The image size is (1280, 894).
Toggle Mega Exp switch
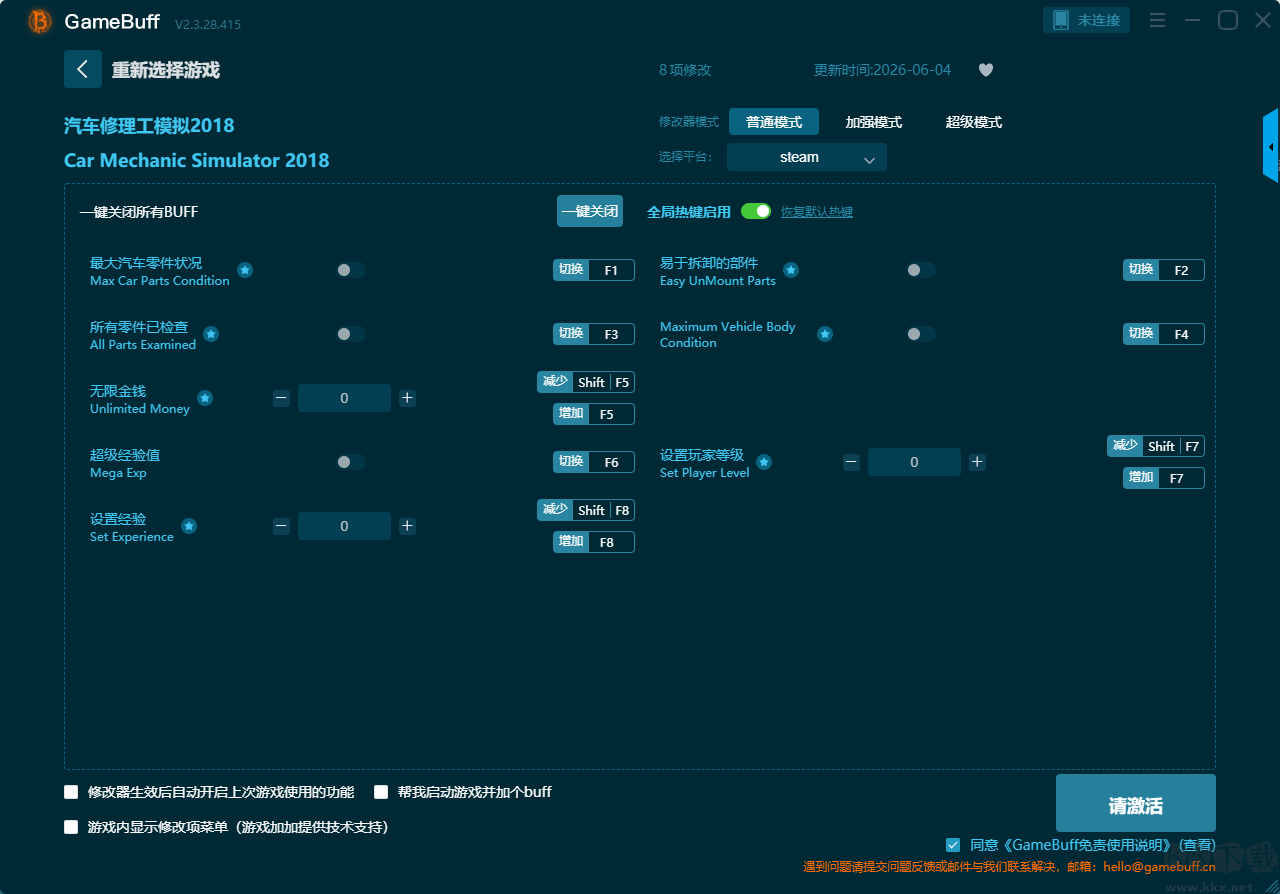coord(351,462)
